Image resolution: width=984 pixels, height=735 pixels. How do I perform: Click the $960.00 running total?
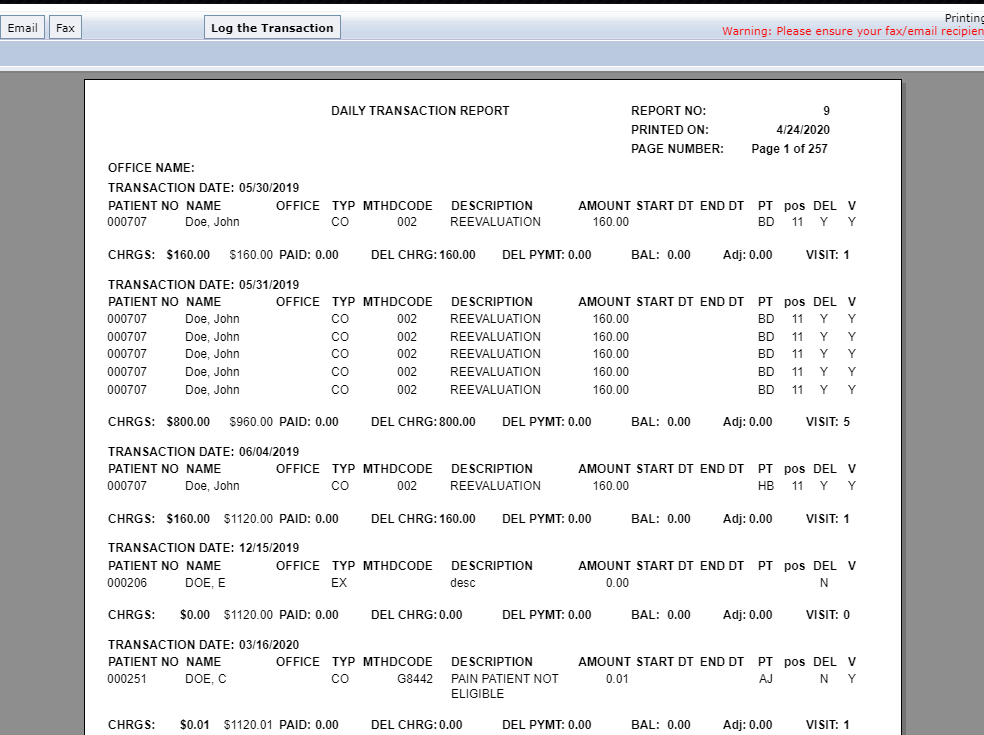coord(251,422)
